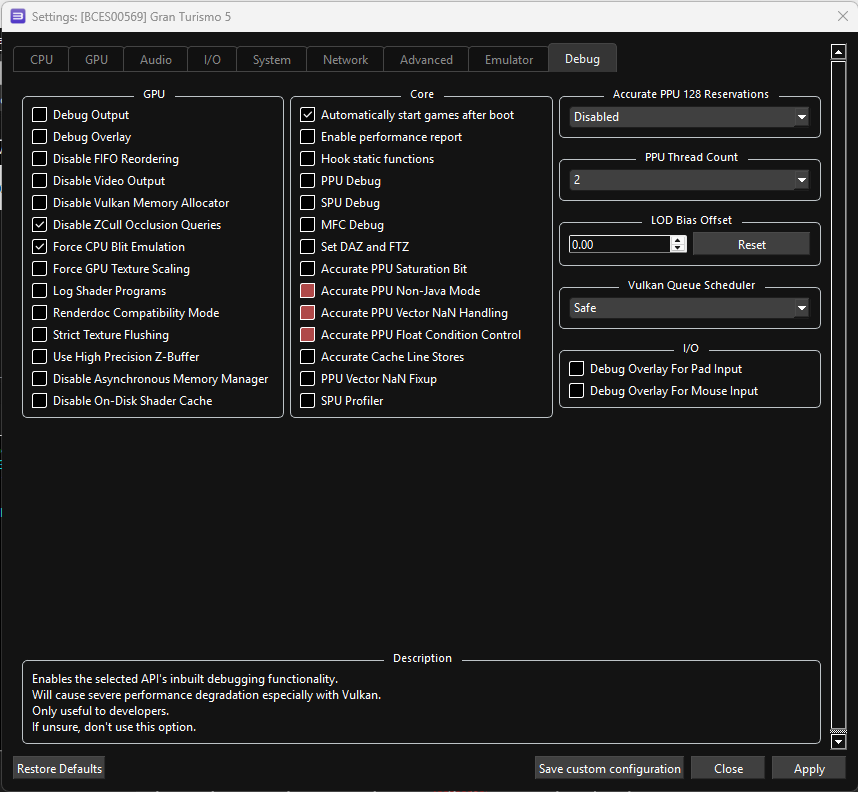Check Debug Overlay For Pad Input
The image size is (858, 792).
point(576,369)
